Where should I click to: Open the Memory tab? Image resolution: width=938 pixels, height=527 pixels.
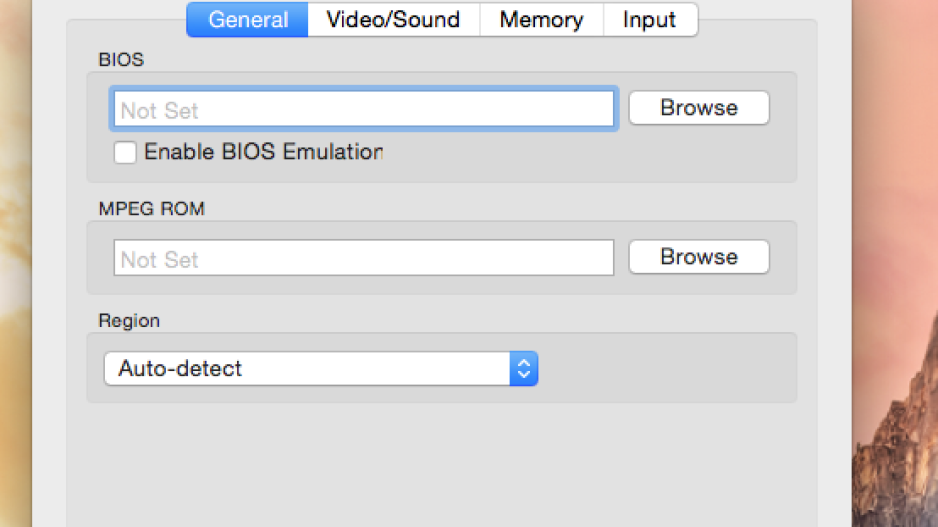[541, 20]
